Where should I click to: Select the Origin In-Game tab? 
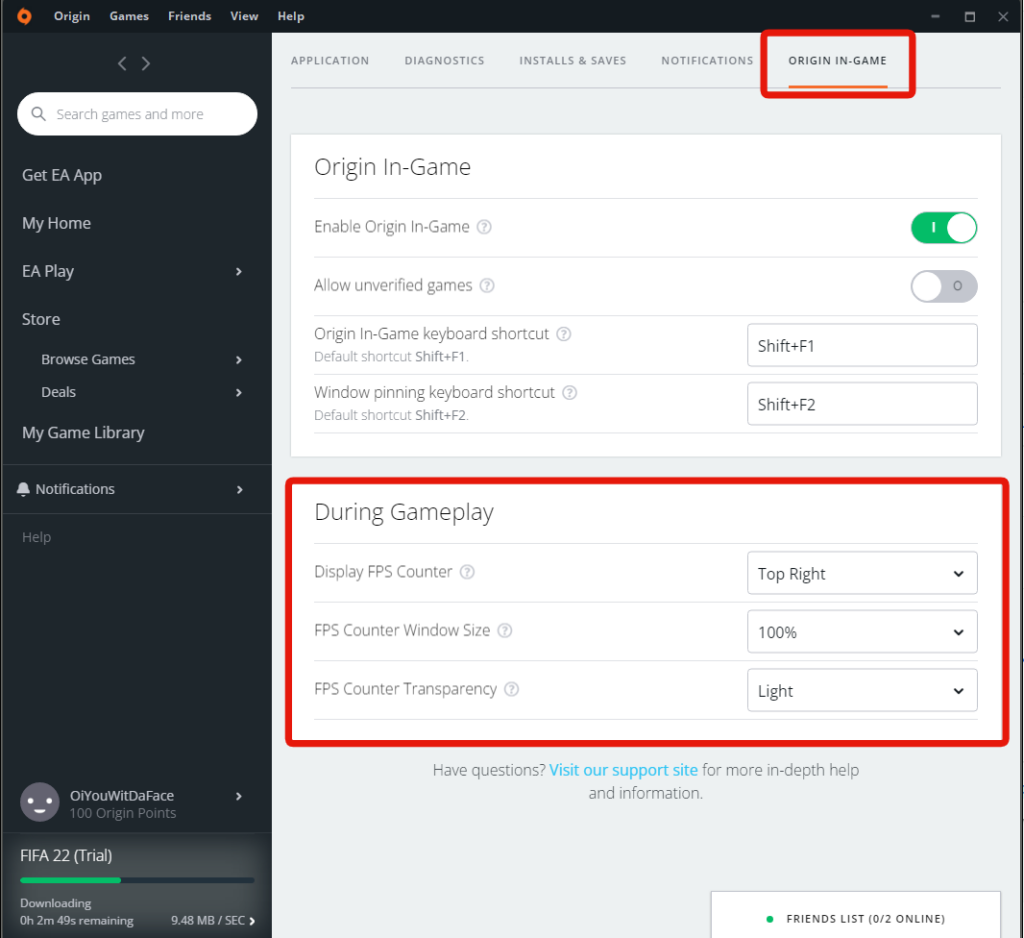[837, 61]
